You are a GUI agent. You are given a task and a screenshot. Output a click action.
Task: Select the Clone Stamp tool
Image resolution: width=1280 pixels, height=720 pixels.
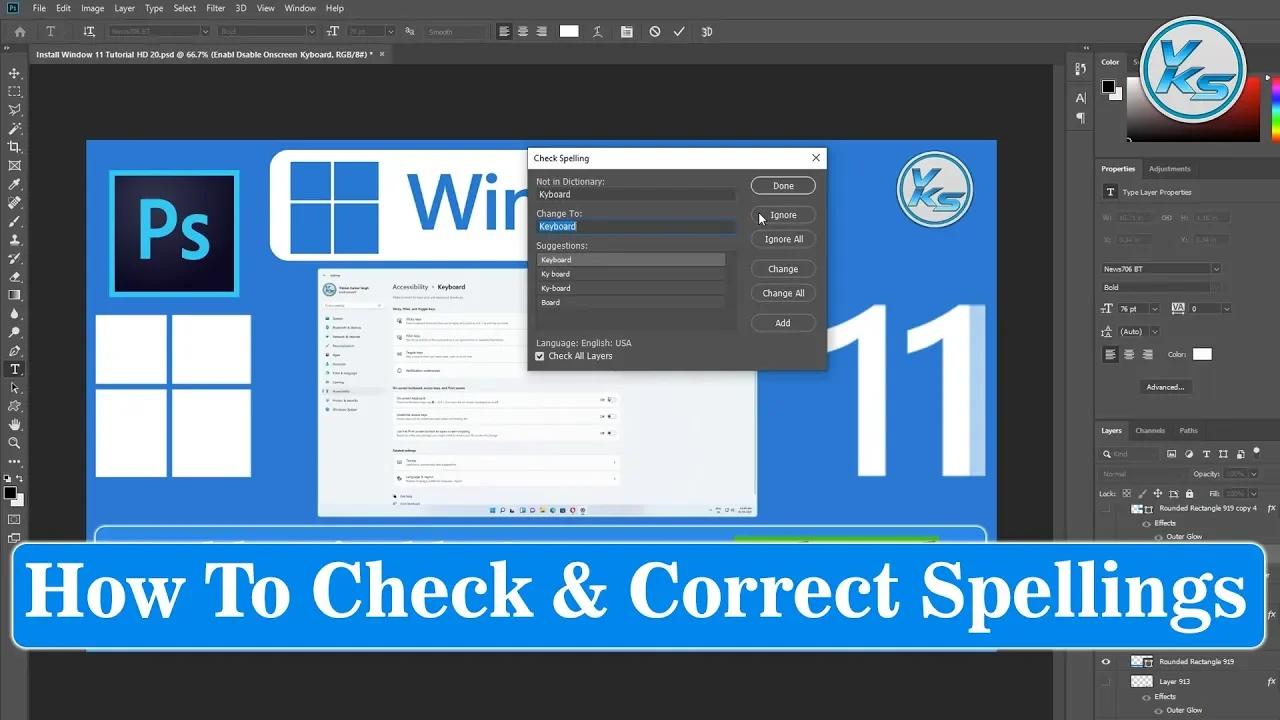point(15,240)
